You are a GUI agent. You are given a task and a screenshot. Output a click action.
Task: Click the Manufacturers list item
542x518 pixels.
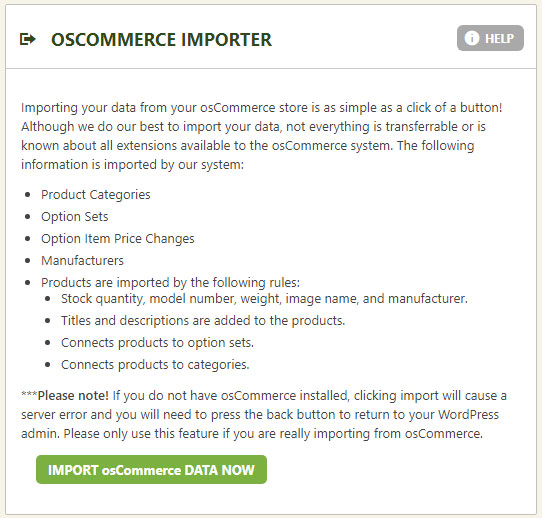82,261
